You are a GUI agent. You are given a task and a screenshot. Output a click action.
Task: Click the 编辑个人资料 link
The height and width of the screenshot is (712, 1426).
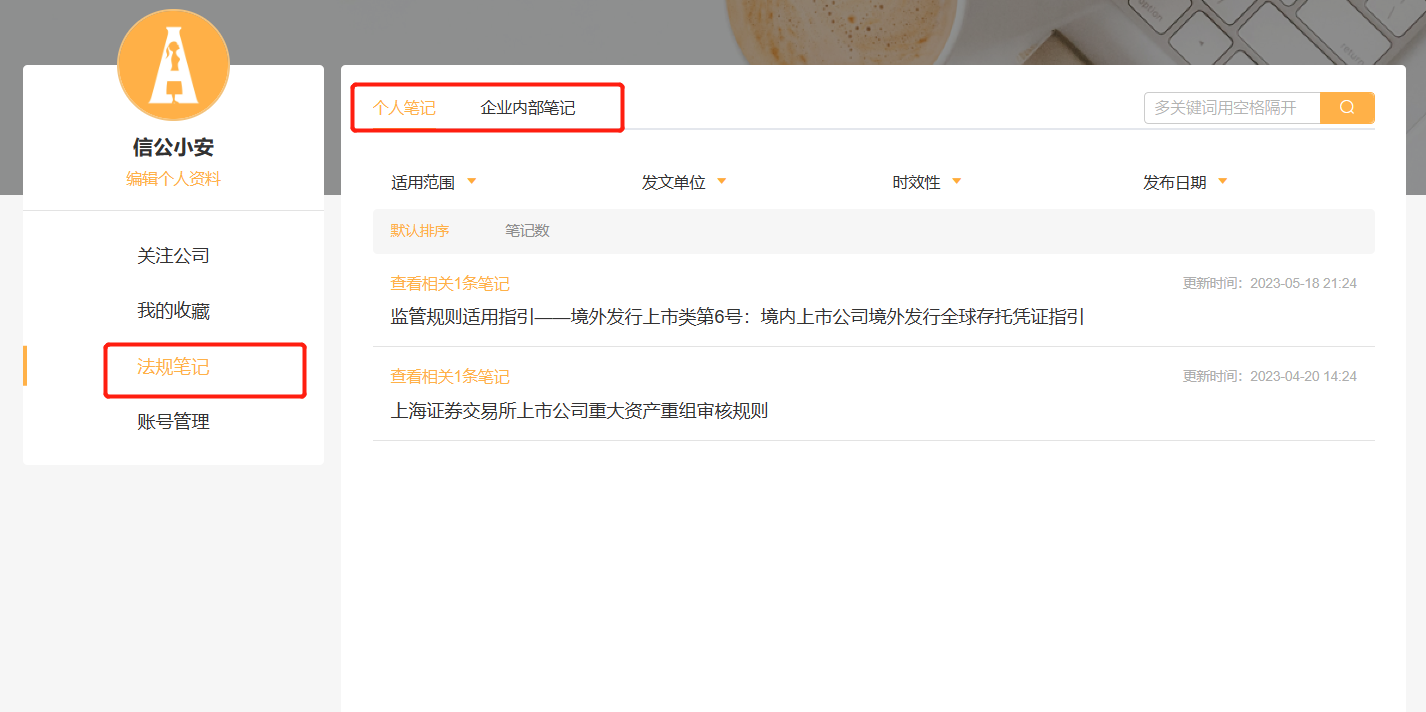pos(174,179)
